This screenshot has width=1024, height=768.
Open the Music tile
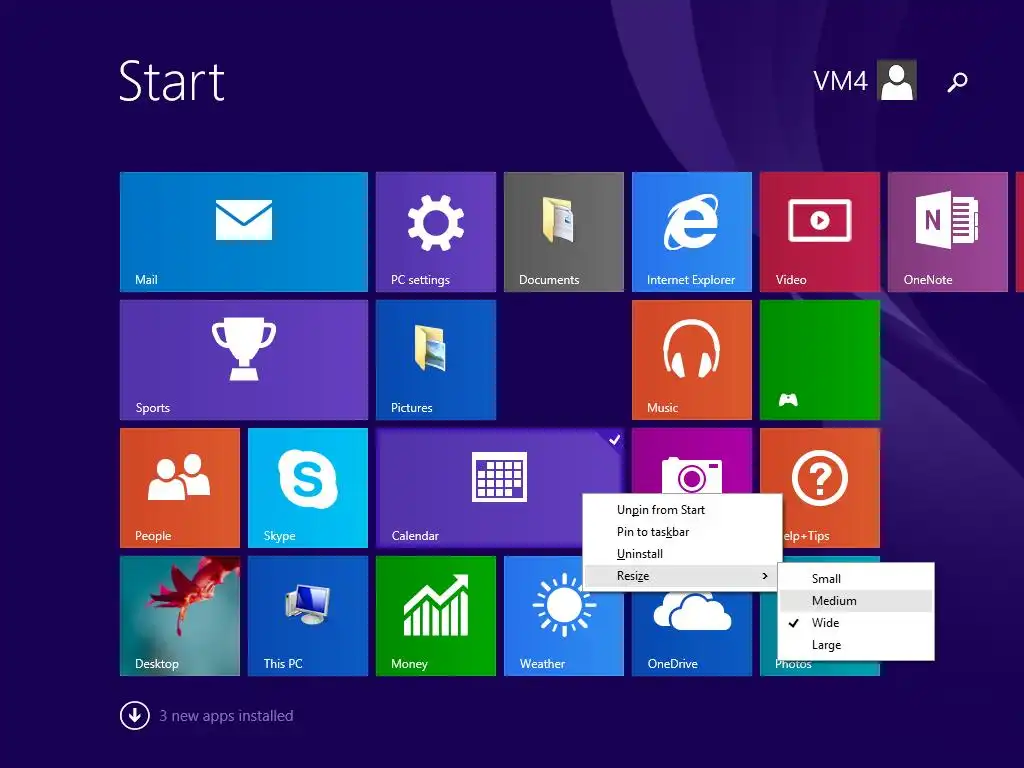click(x=692, y=360)
